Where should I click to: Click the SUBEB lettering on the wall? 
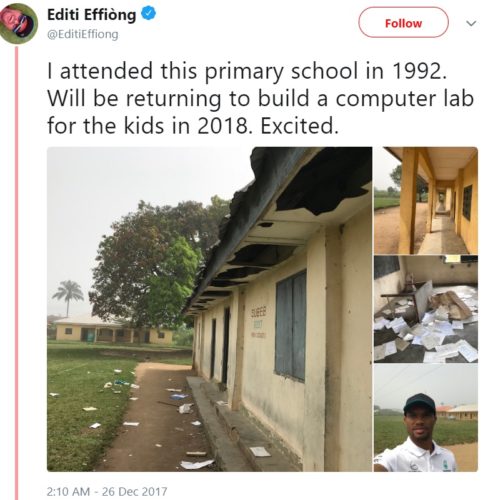click(259, 312)
